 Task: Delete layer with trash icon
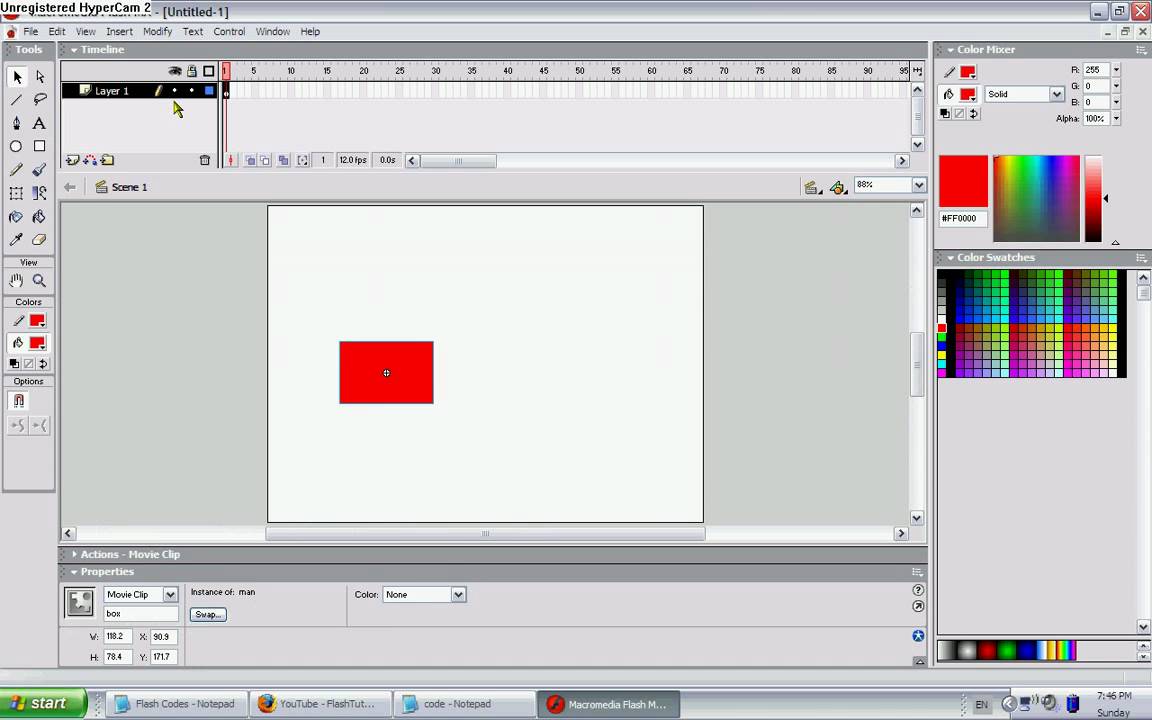pyautogui.click(x=205, y=160)
